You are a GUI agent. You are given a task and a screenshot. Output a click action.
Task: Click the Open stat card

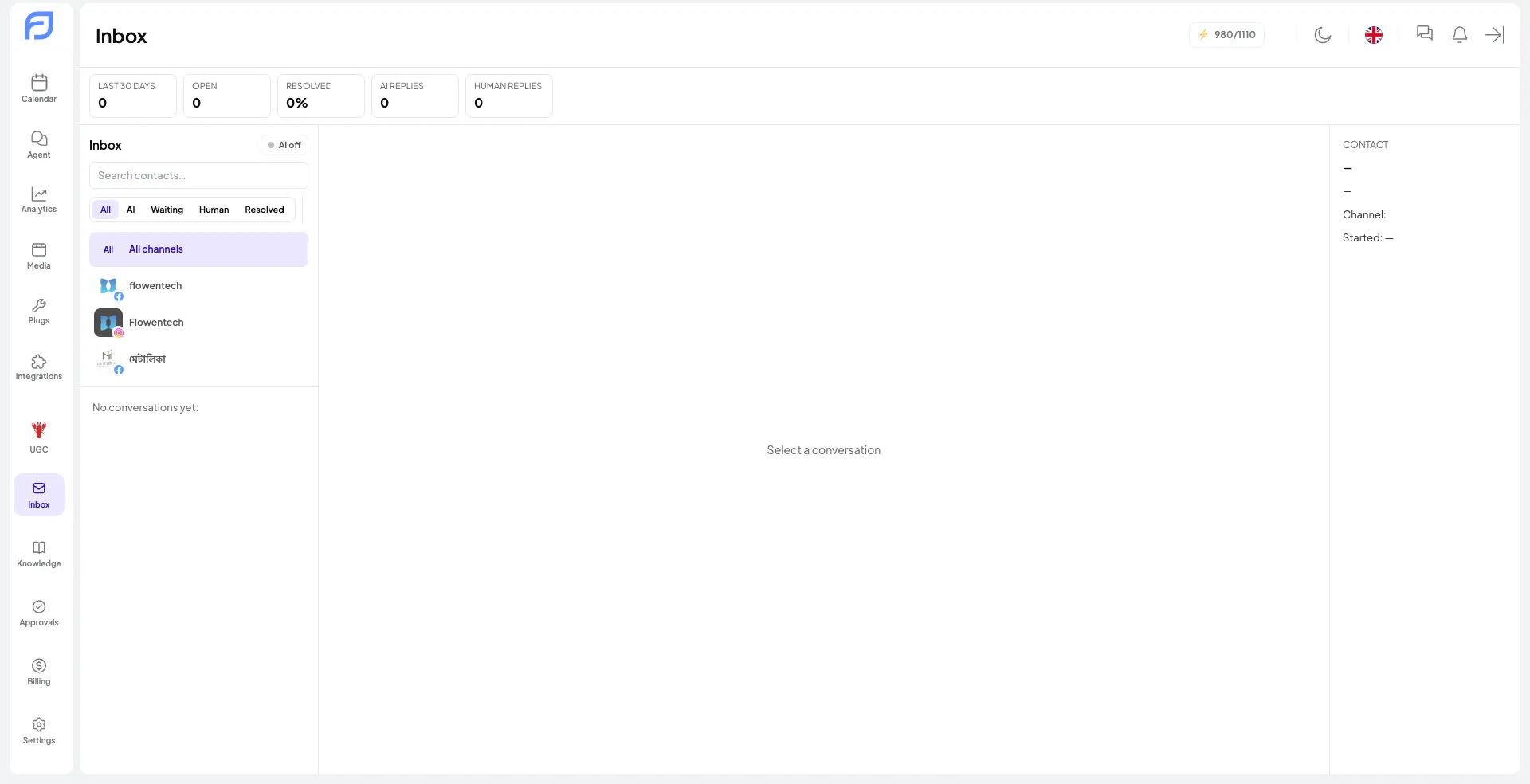click(227, 96)
